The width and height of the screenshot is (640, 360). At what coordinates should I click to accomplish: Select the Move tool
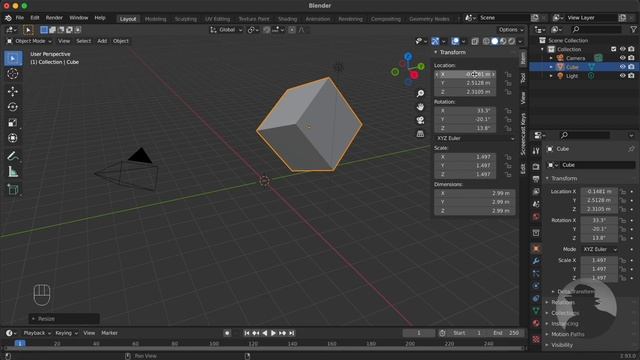click(x=13, y=91)
